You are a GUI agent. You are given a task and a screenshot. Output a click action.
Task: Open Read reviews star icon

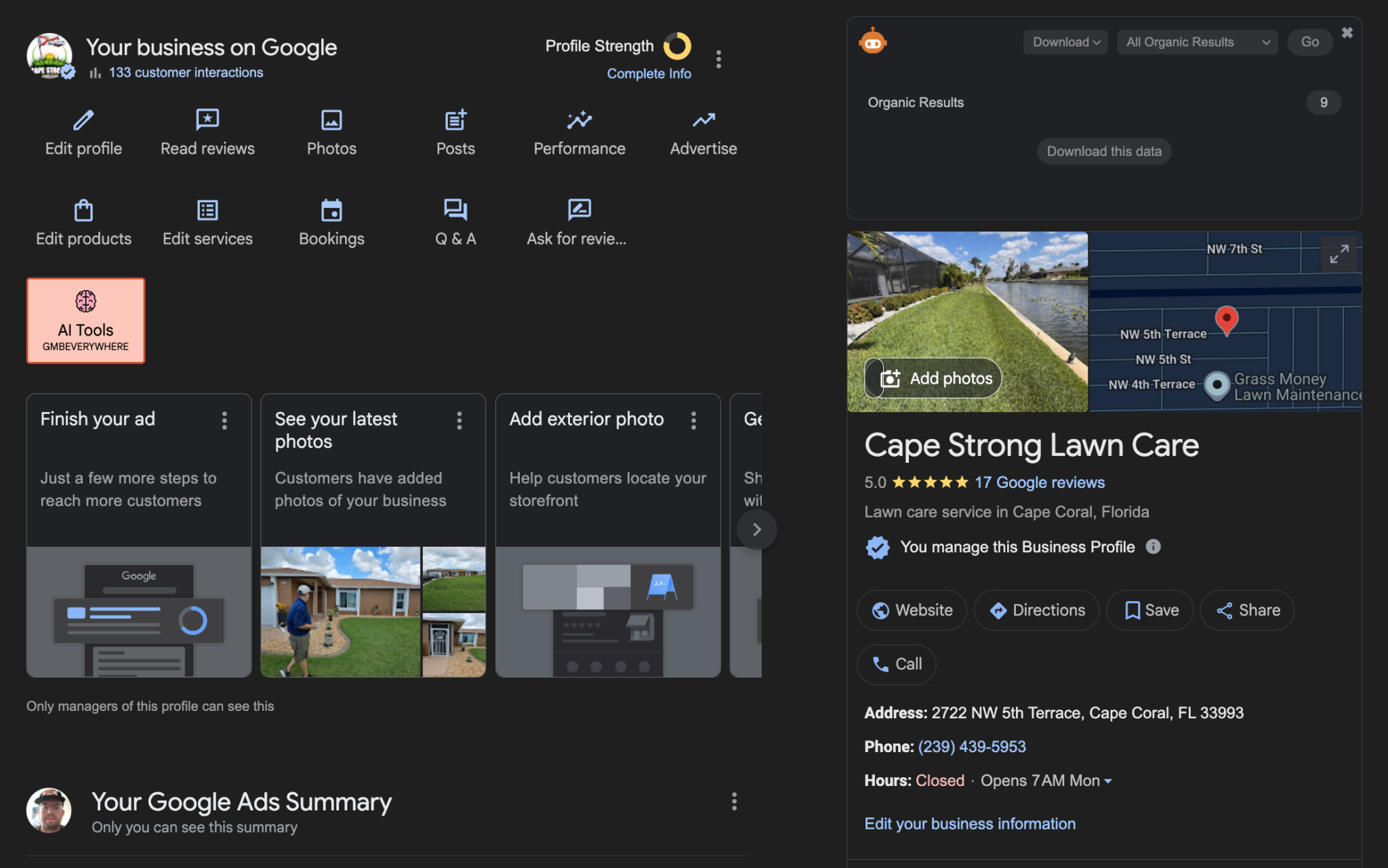point(207,120)
